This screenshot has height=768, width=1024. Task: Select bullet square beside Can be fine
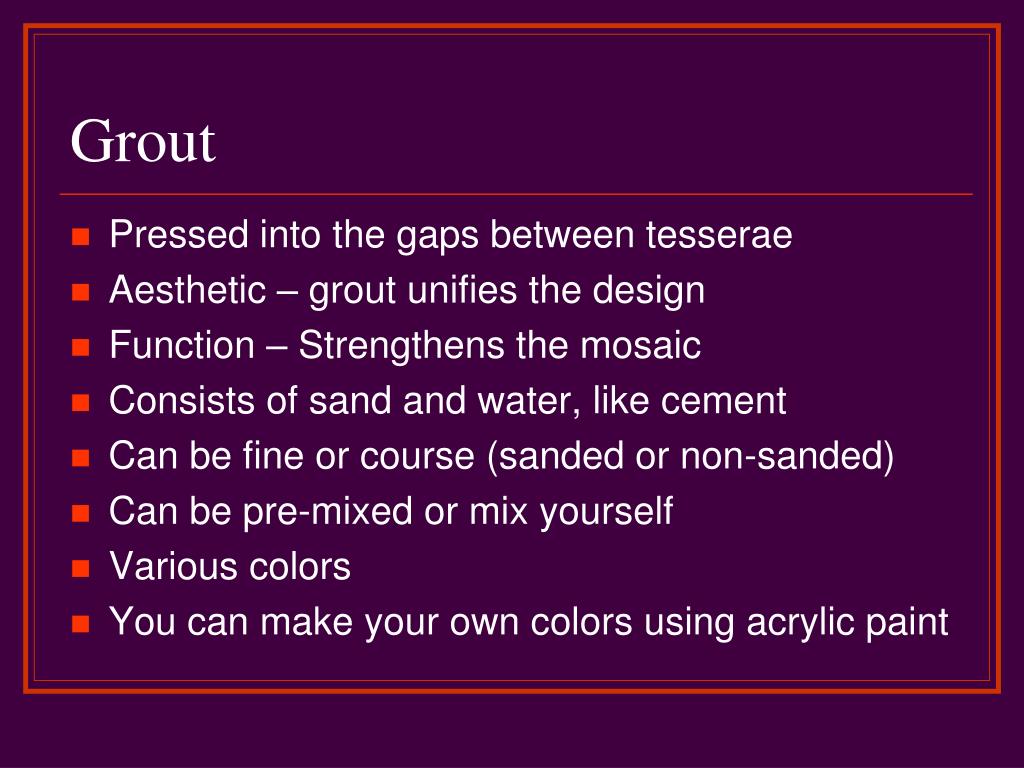(80, 457)
